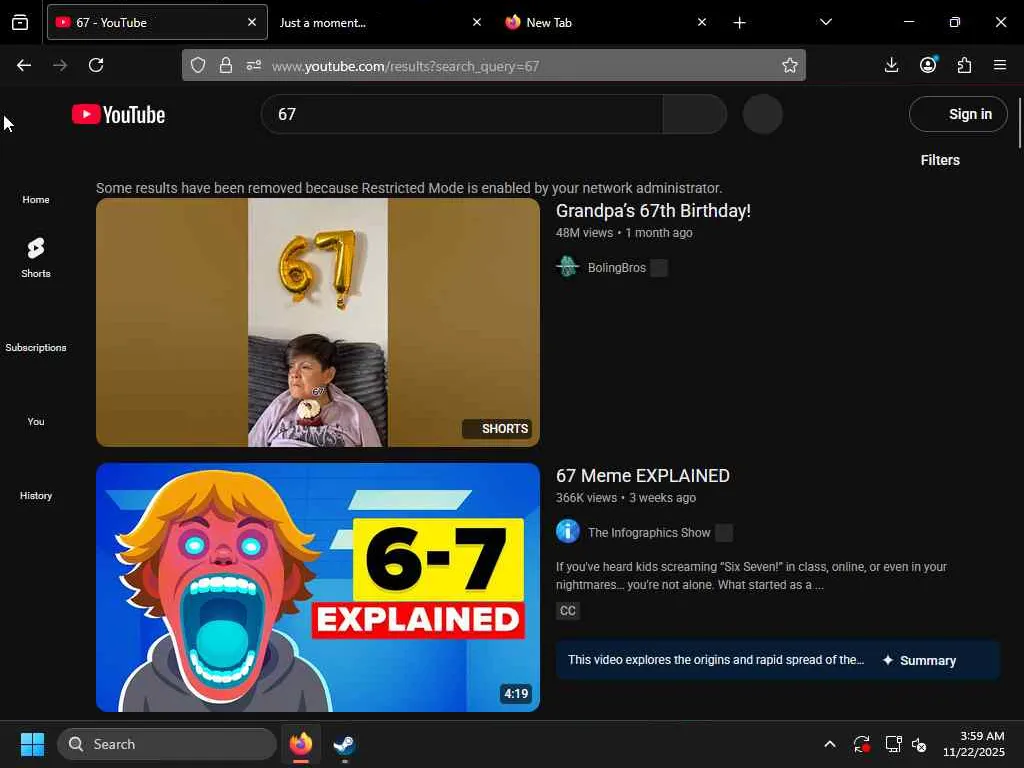1024x768 pixels.
Task: Click the browser address bar URL
Action: click(406, 66)
